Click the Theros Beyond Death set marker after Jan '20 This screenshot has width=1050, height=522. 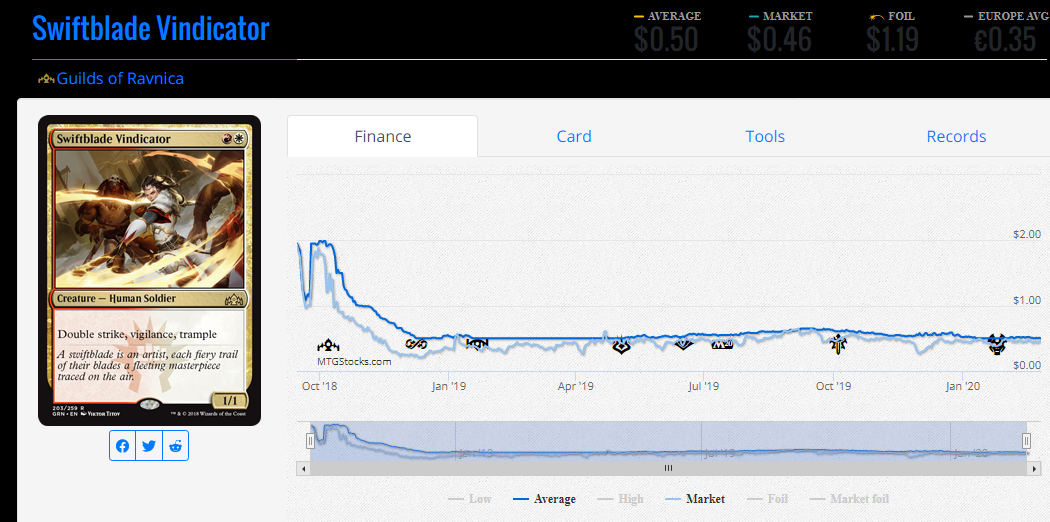(x=998, y=345)
